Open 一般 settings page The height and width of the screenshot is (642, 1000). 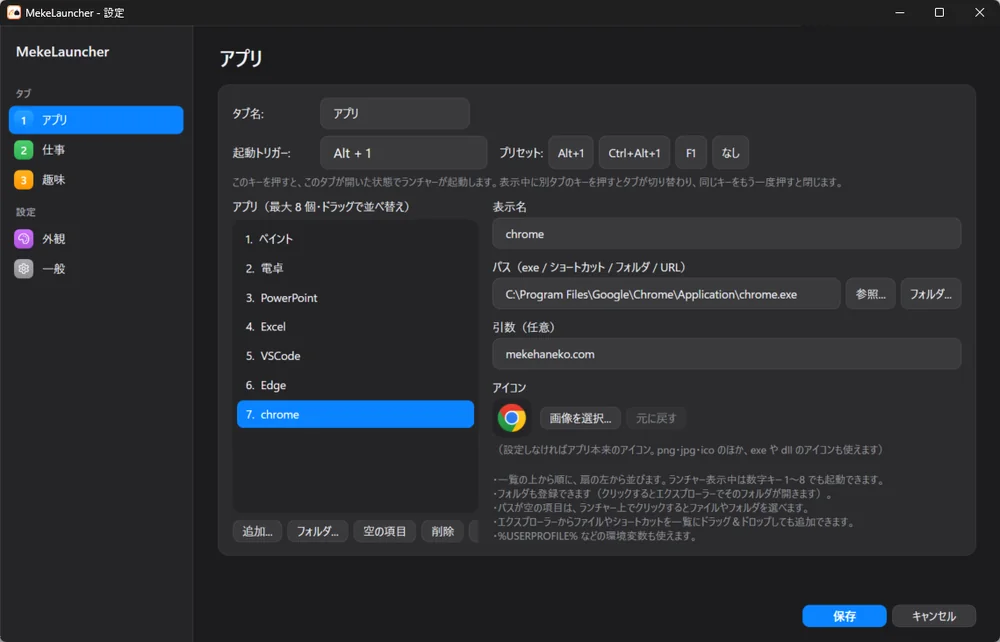tap(96, 268)
